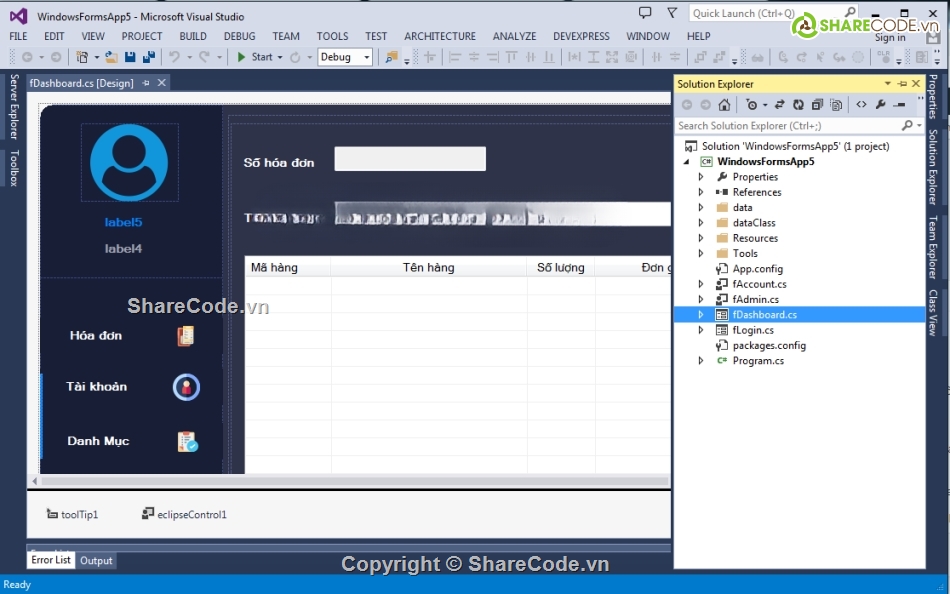Expand the Tools folder
Viewport: 950px width, 594px height.
[x=701, y=253]
